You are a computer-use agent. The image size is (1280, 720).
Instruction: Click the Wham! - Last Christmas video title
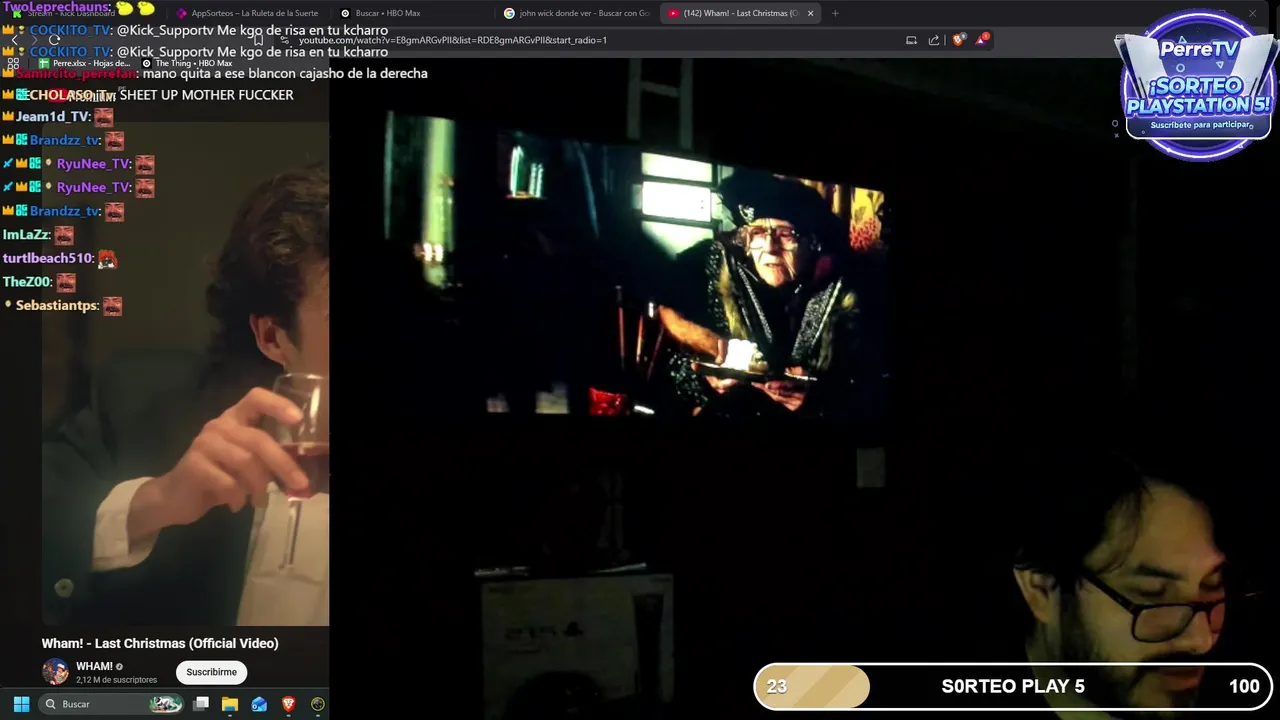(160, 643)
